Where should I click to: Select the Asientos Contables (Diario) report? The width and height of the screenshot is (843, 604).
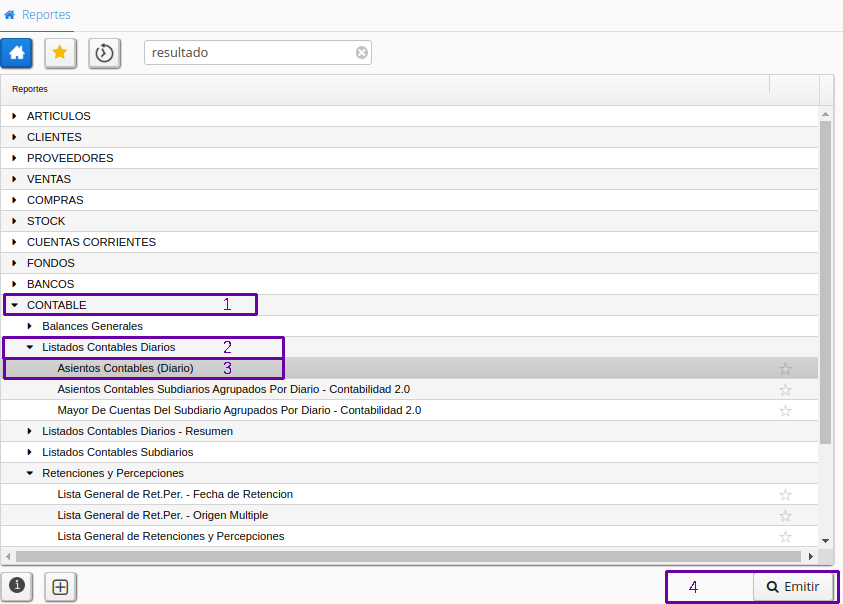[125, 368]
